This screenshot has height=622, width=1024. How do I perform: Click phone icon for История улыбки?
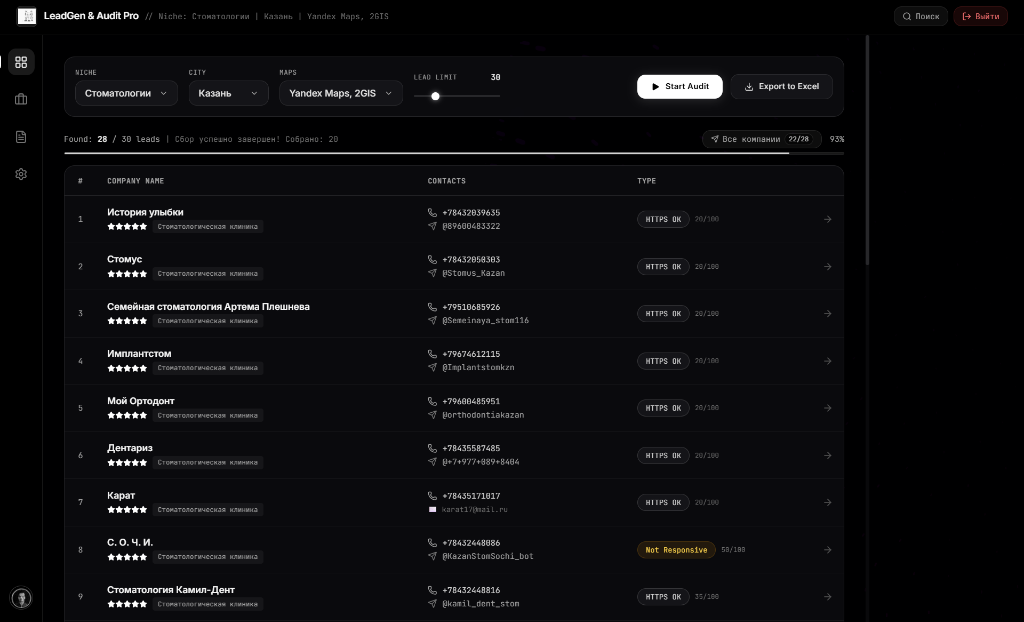point(432,212)
